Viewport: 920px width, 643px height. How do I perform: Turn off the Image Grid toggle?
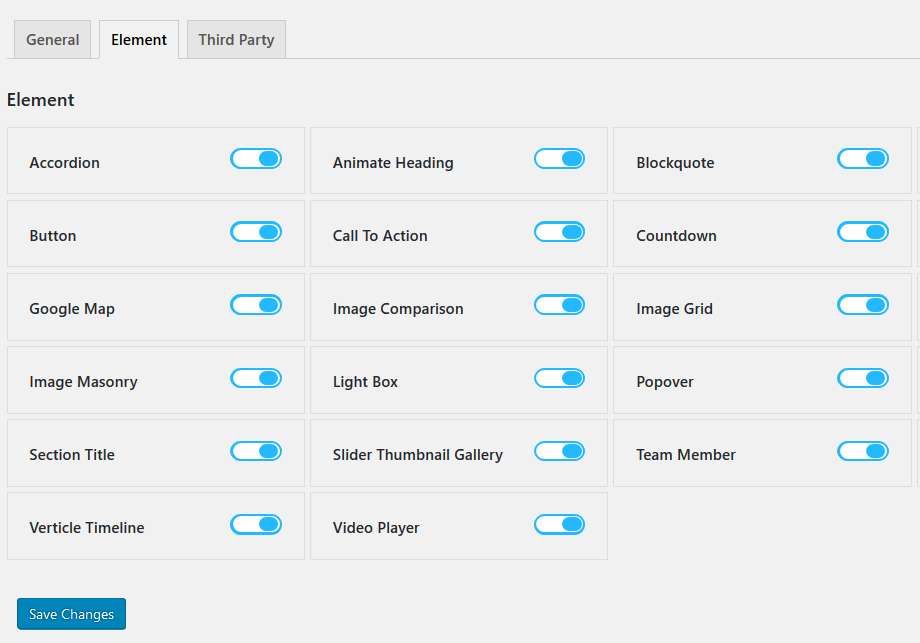click(862, 304)
